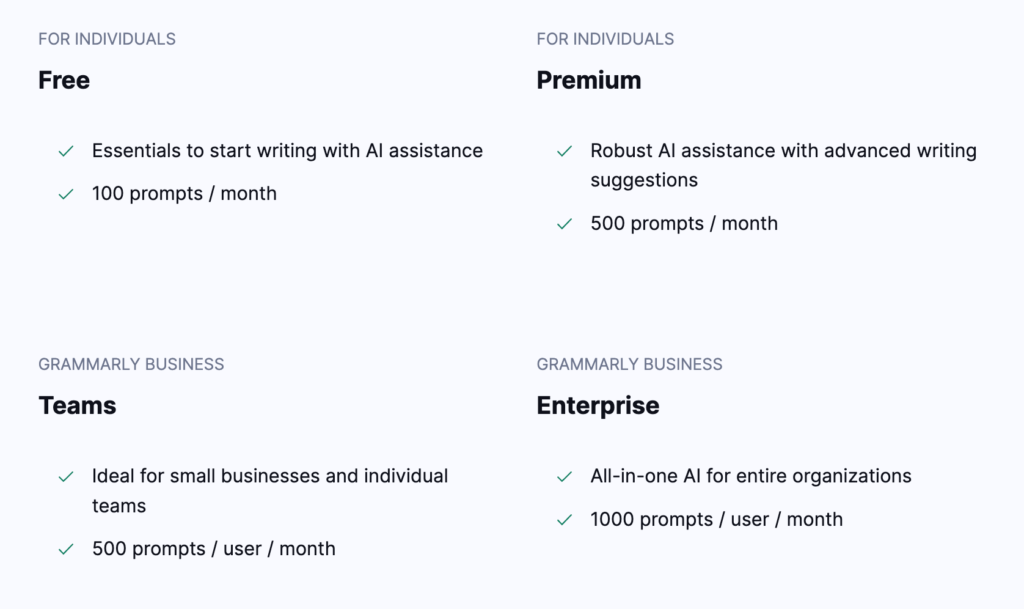Click checkmark beside Robust AI assistance
This screenshot has width=1024, height=609.
point(565,151)
